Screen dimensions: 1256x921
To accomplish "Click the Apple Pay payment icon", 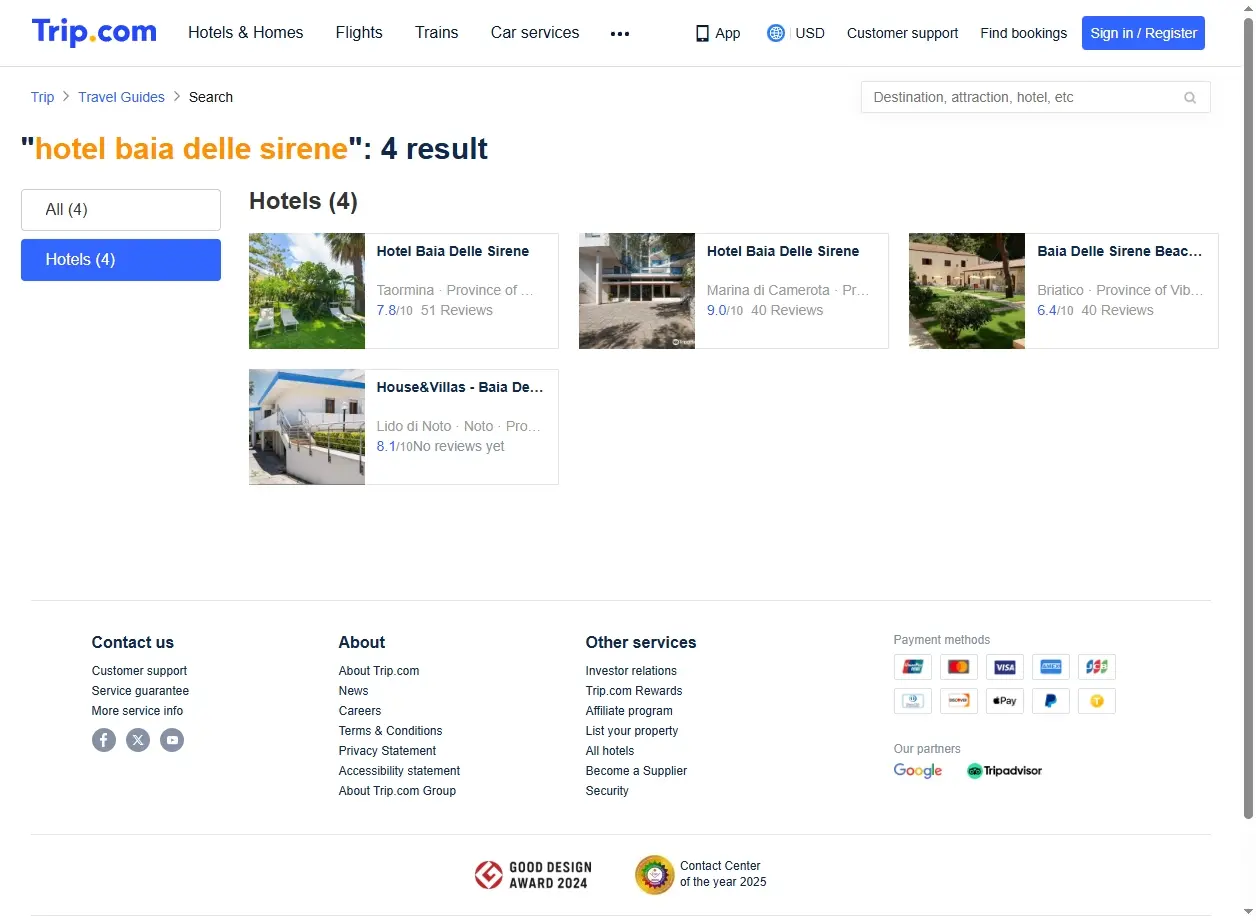I will click(1004, 701).
